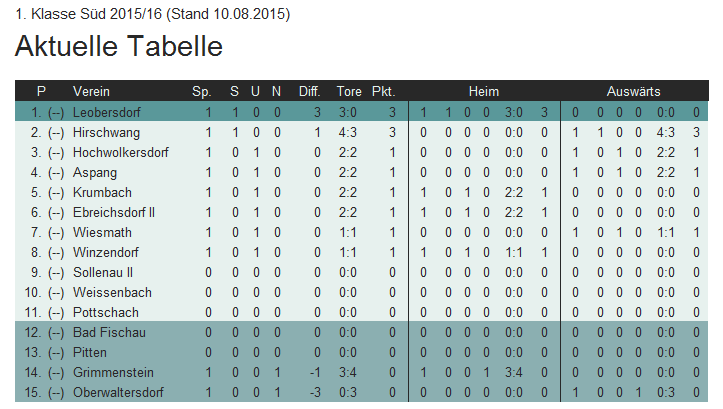Screen dimensions: 723x409
Task: Select the Krumbach team
Action: [x=102, y=193]
